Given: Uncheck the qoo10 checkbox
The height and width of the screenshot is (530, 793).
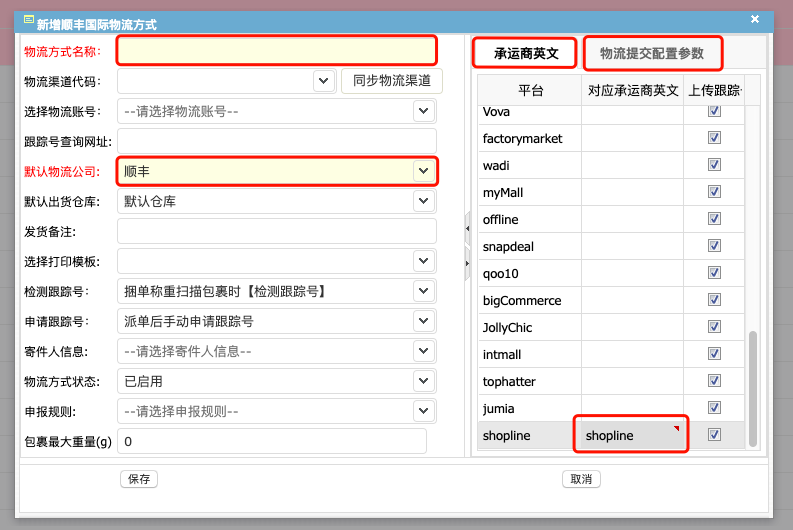Looking at the screenshot, I should [714, 273].
